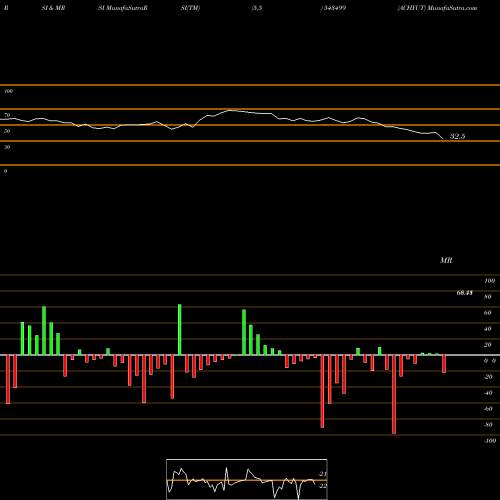Click the "(5,5" parameter text in header

[257, 8]
